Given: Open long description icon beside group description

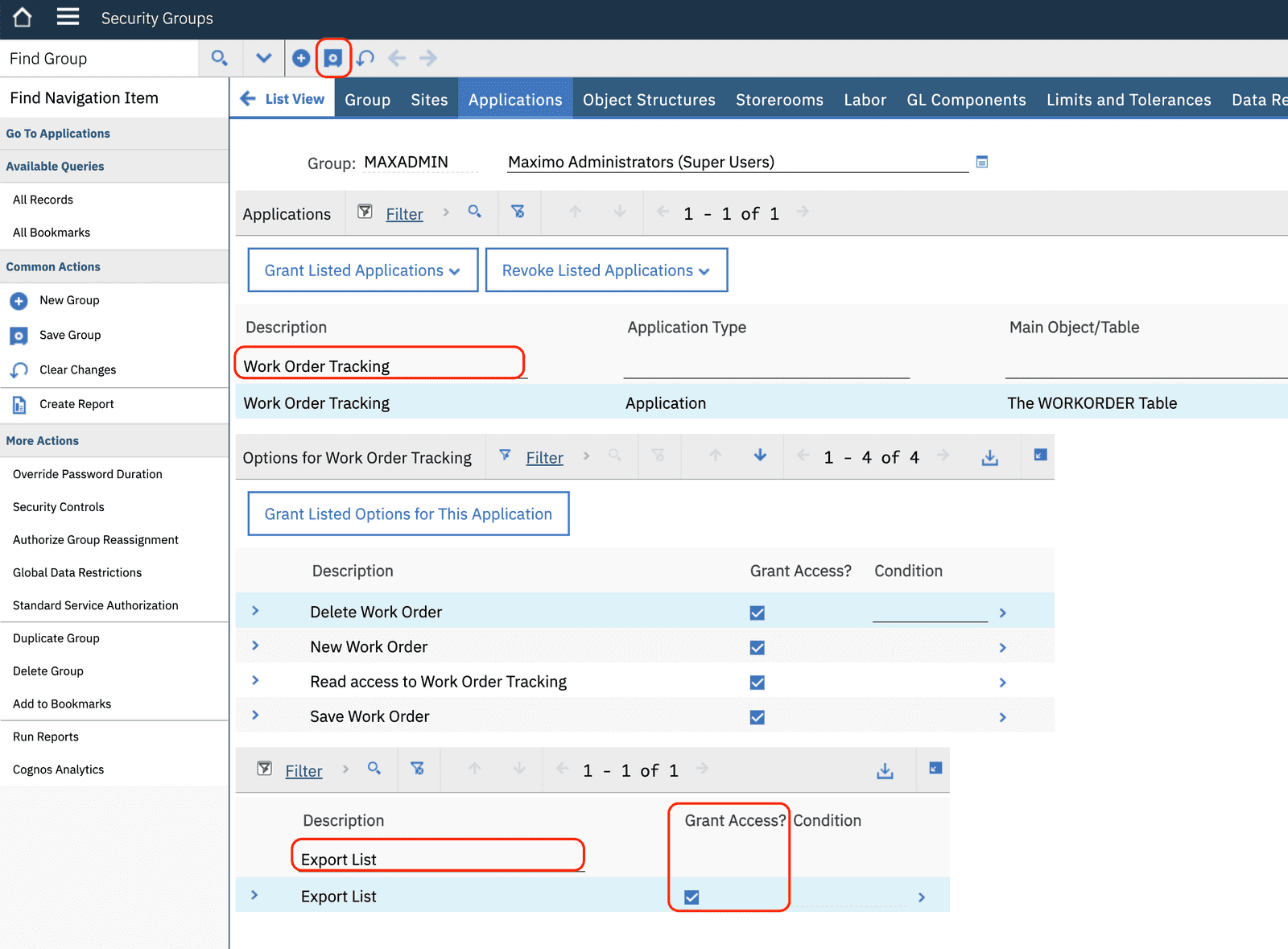Looking at the screenshot, I should click(981, 162).
